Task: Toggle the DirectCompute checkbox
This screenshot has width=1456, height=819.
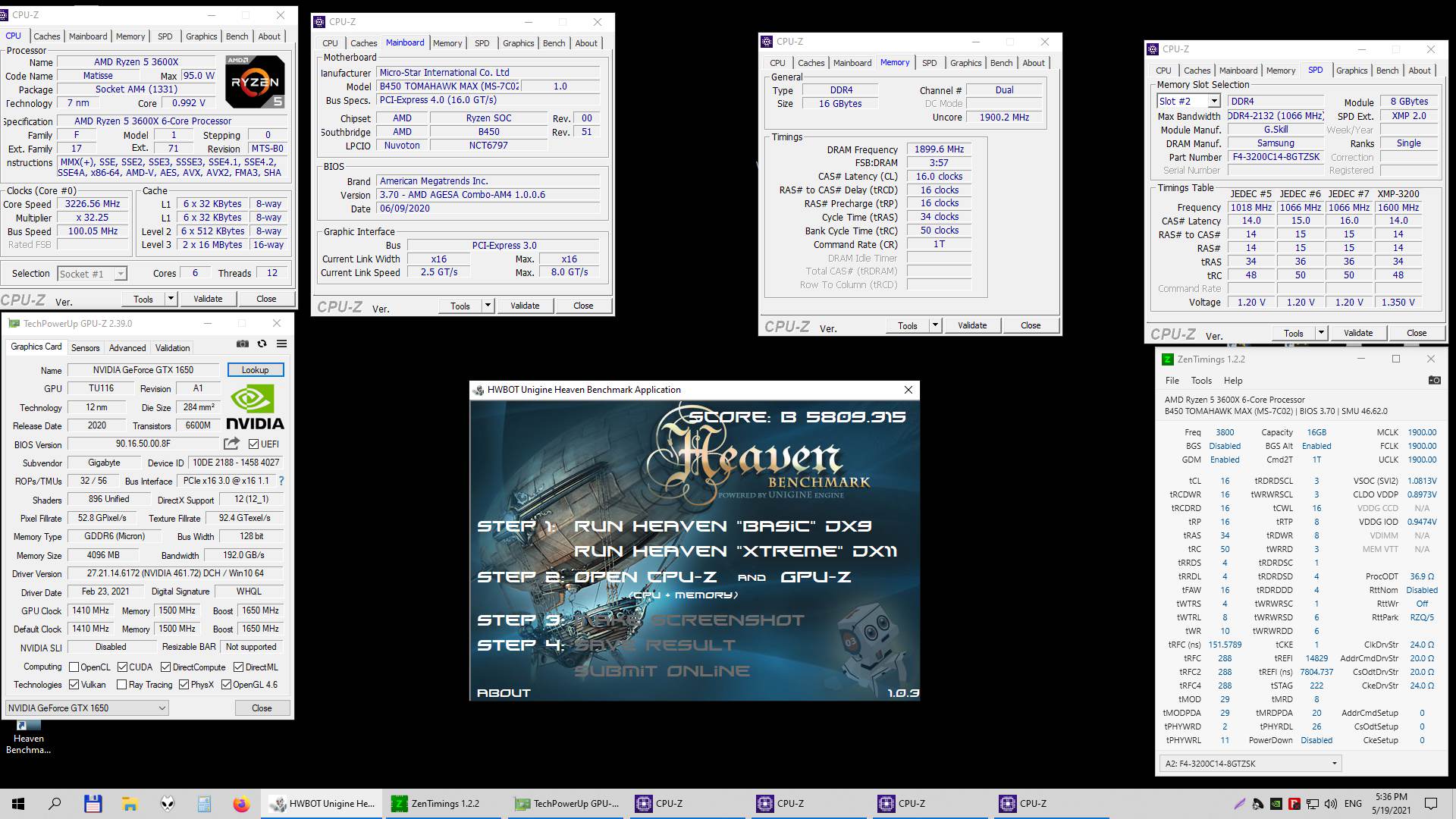Action: tap(165, 667)
